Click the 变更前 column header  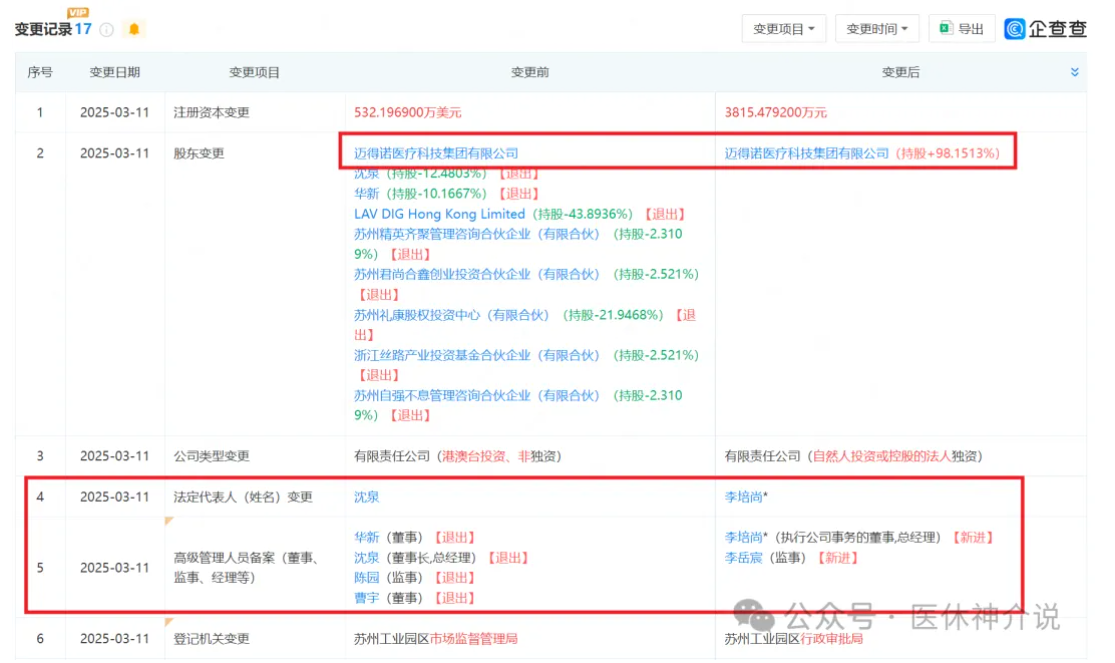(530, 72)
